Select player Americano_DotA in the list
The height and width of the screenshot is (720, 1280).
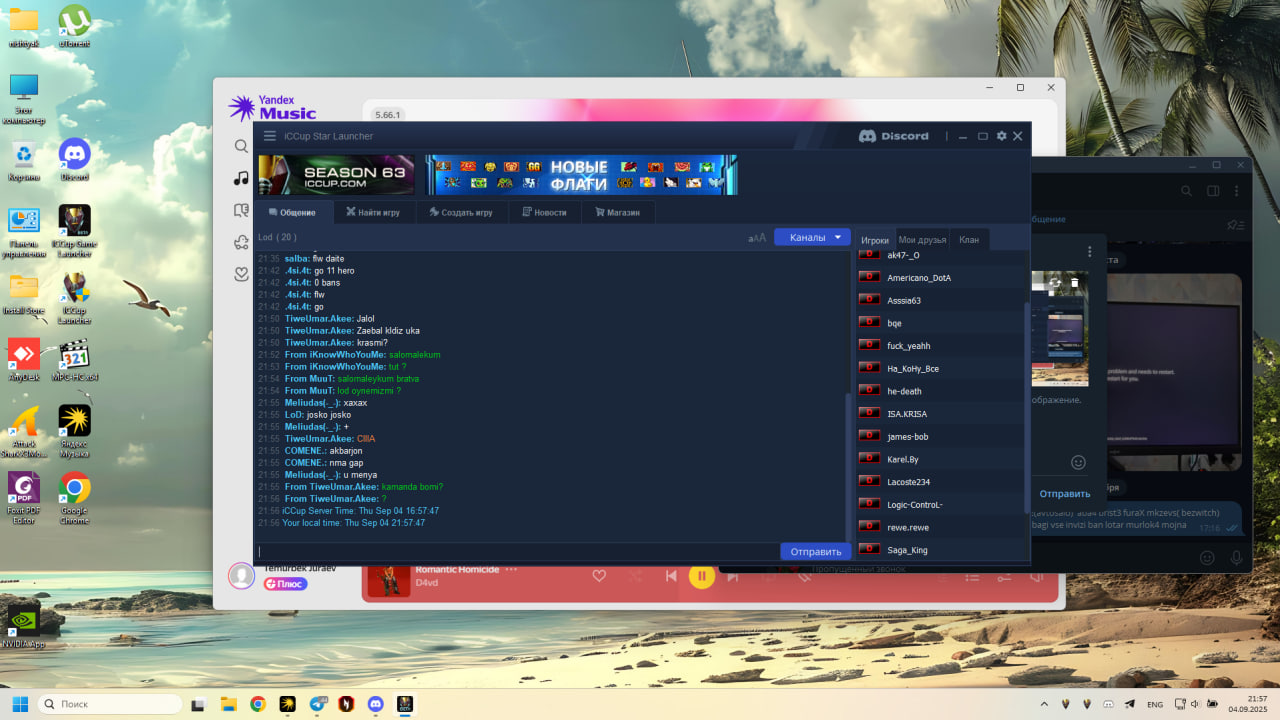coord(940,278)
